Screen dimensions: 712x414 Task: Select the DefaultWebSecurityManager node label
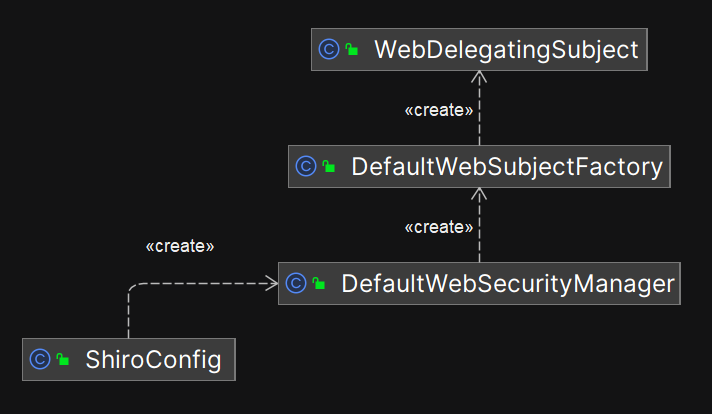coord(508,284)
